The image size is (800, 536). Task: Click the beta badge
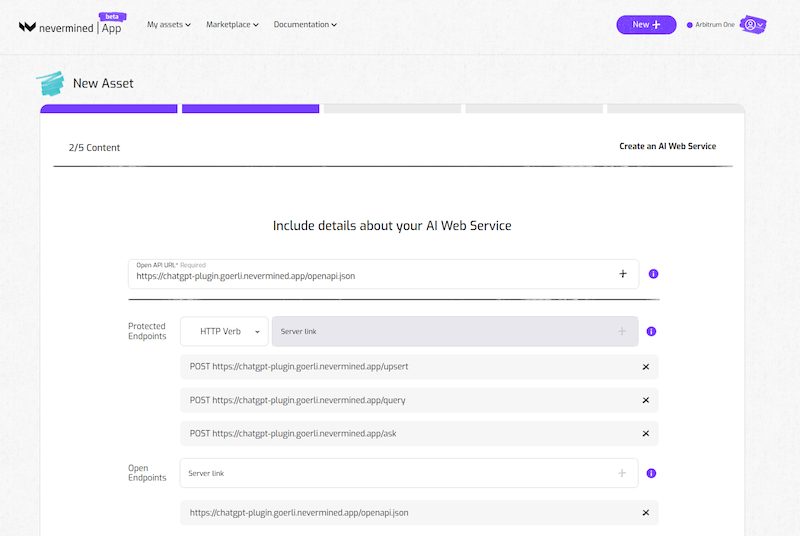(x=112, y=17)
